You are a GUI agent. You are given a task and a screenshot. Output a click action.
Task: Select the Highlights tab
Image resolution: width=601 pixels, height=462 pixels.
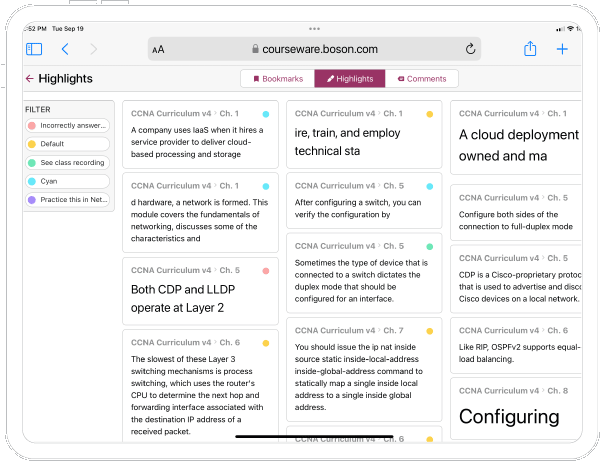(349, 78)
